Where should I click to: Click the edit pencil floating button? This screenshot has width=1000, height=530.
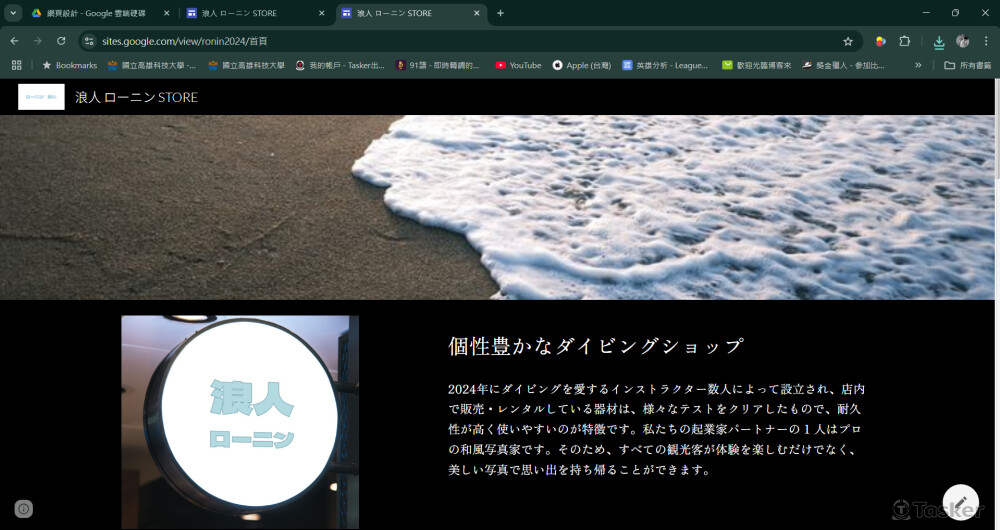(960, 502)
